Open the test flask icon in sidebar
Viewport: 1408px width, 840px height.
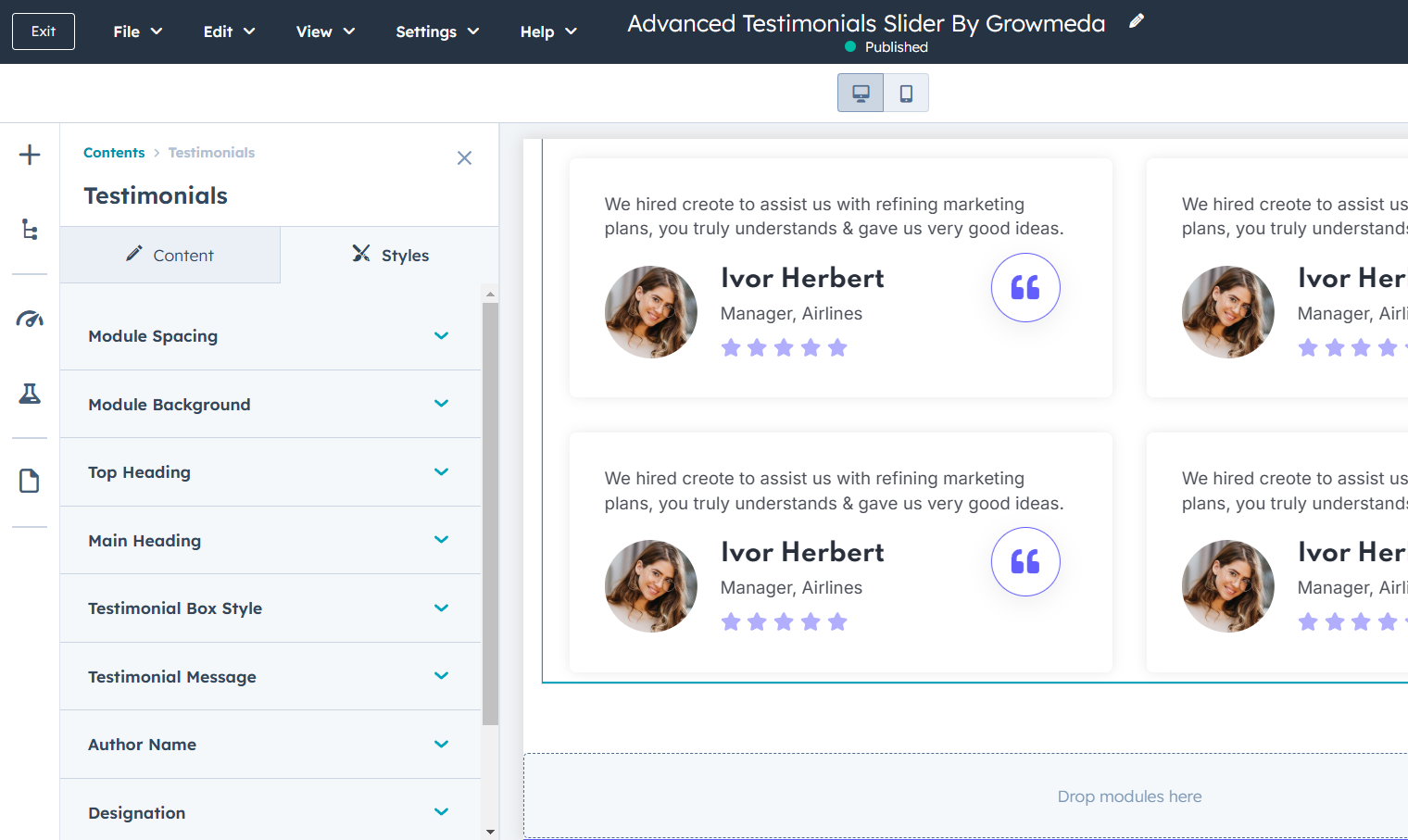30,394
